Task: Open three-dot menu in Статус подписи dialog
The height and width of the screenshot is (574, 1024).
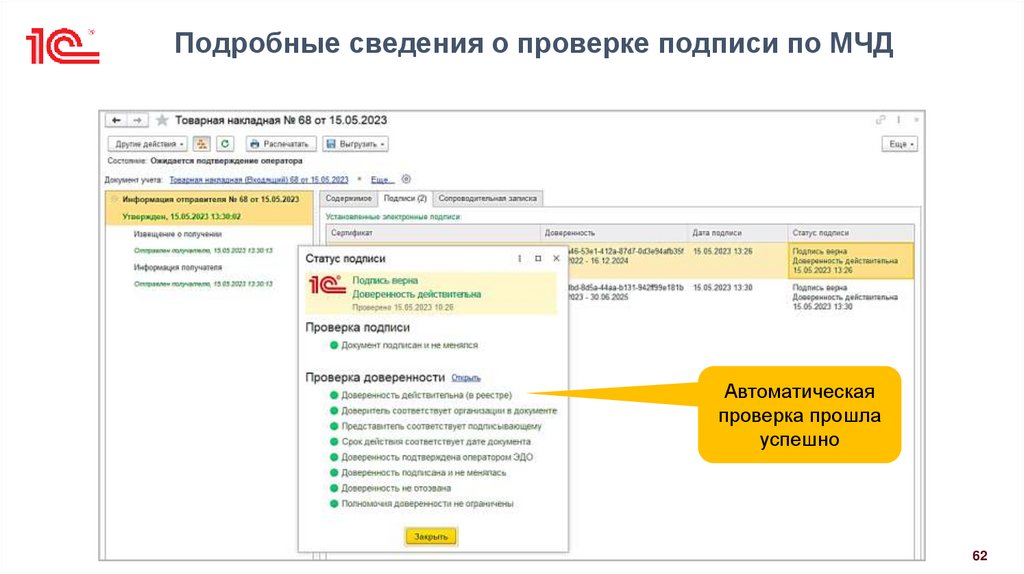Action: pyautogui.click(x=520, y=259)
